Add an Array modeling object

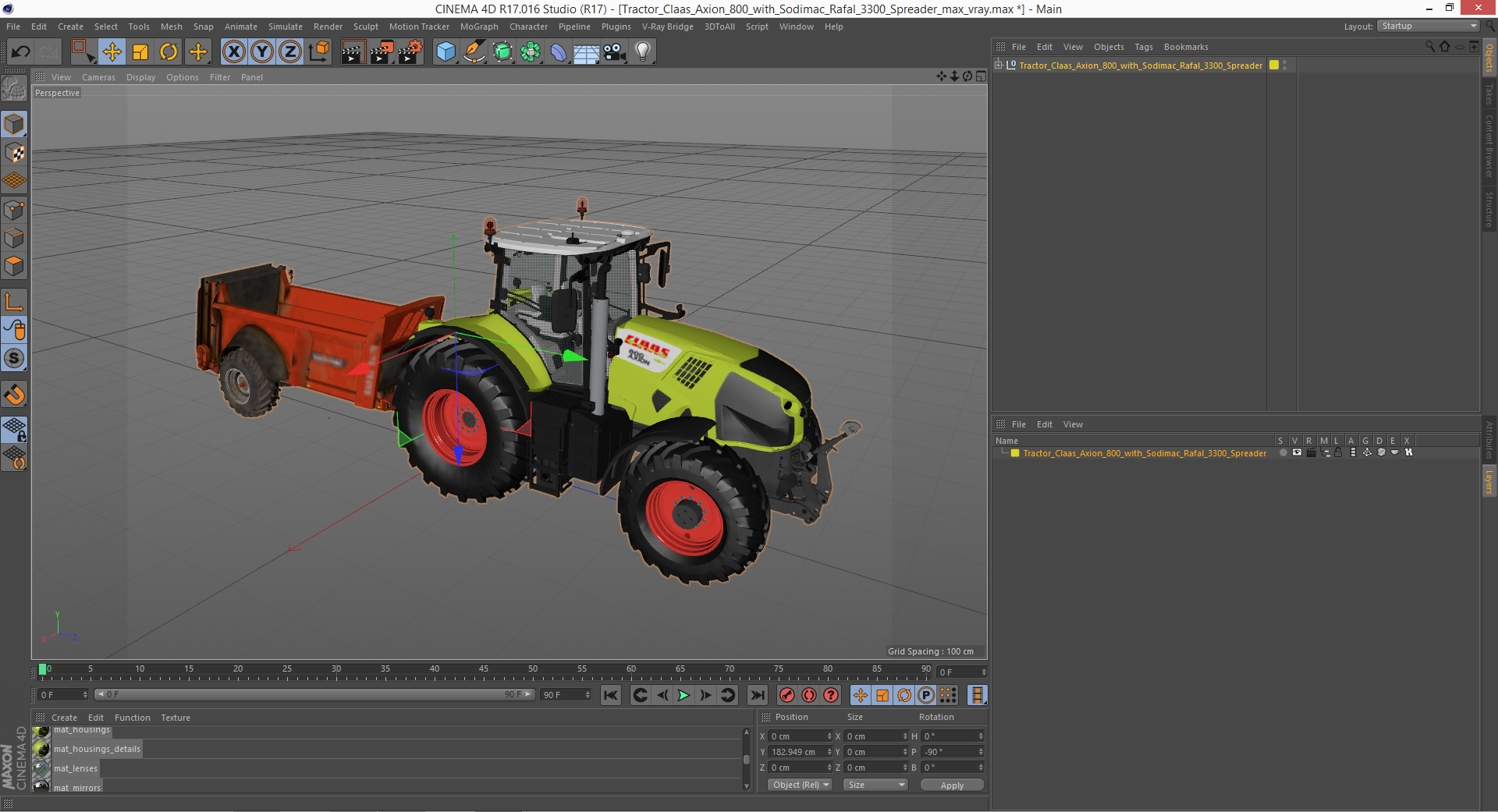tap(531, 52)
